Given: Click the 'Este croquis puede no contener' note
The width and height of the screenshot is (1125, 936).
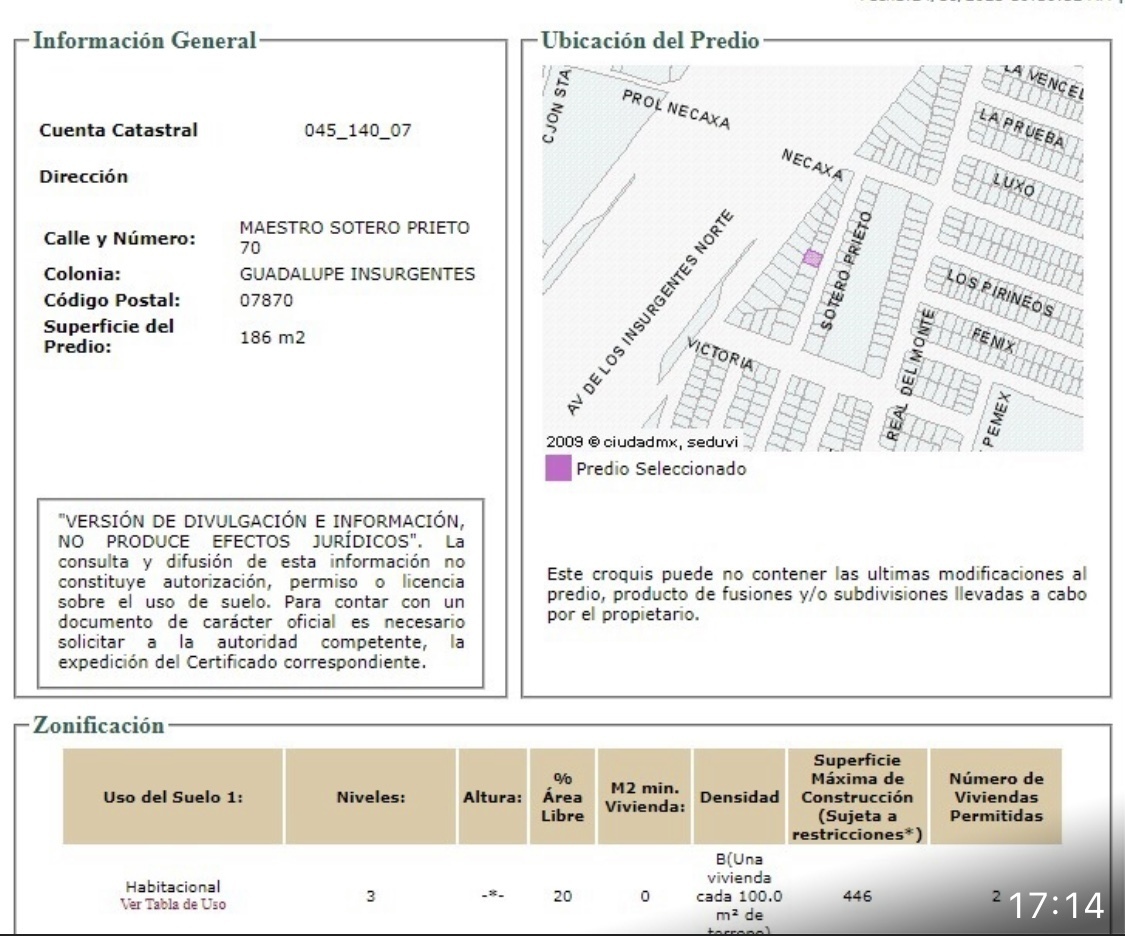Looking at the screenshot, I should tap(816, 594).
